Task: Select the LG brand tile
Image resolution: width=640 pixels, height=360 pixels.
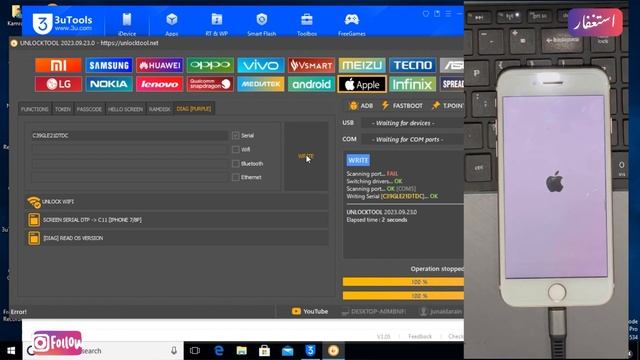Action: tap(58, 84)
